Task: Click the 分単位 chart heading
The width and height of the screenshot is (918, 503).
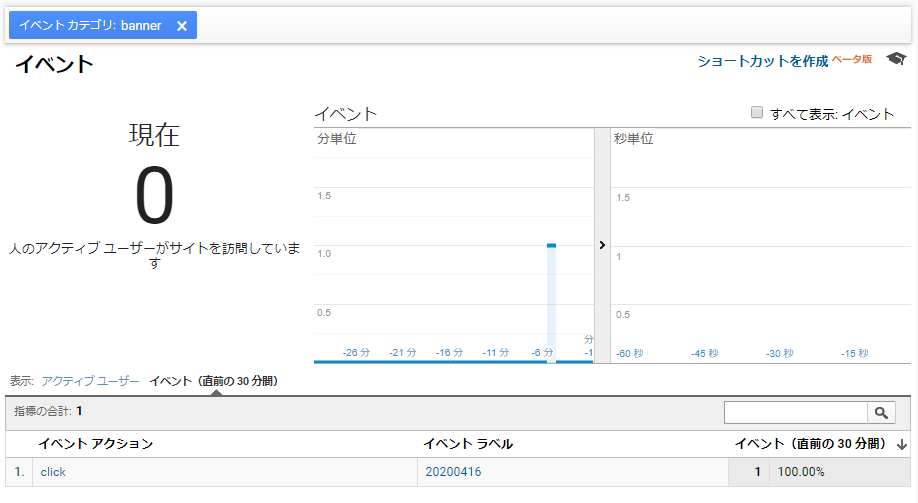Action: 337,139
